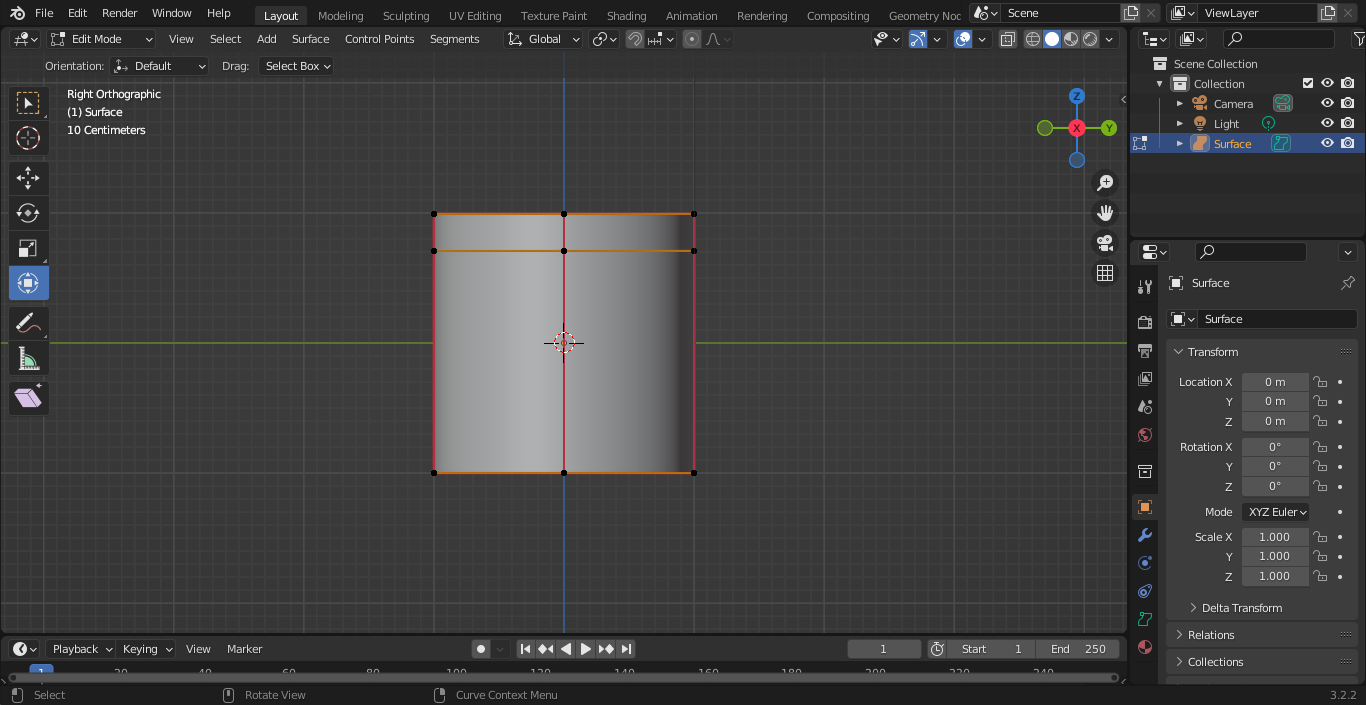Open the XYZ Euler rotation mode dropdown
1366x705 pixels.
1275,512
